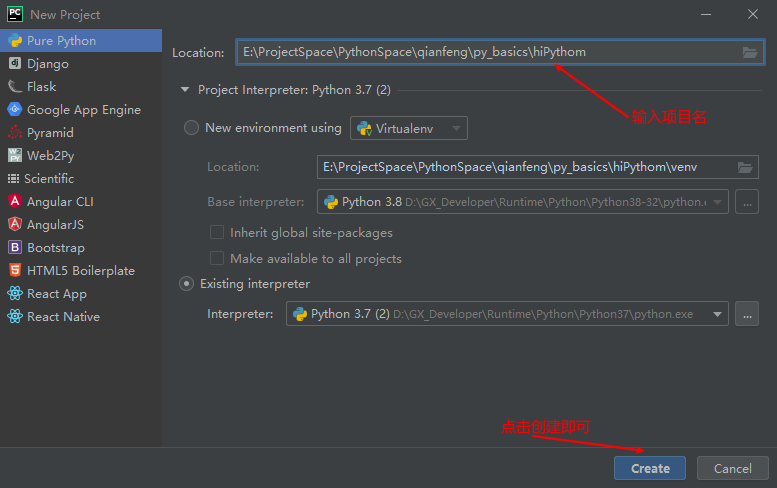The width and height of the screenshot is (777, 488).
Task: Click the AngularJS project icon
Action: (15, 224)
